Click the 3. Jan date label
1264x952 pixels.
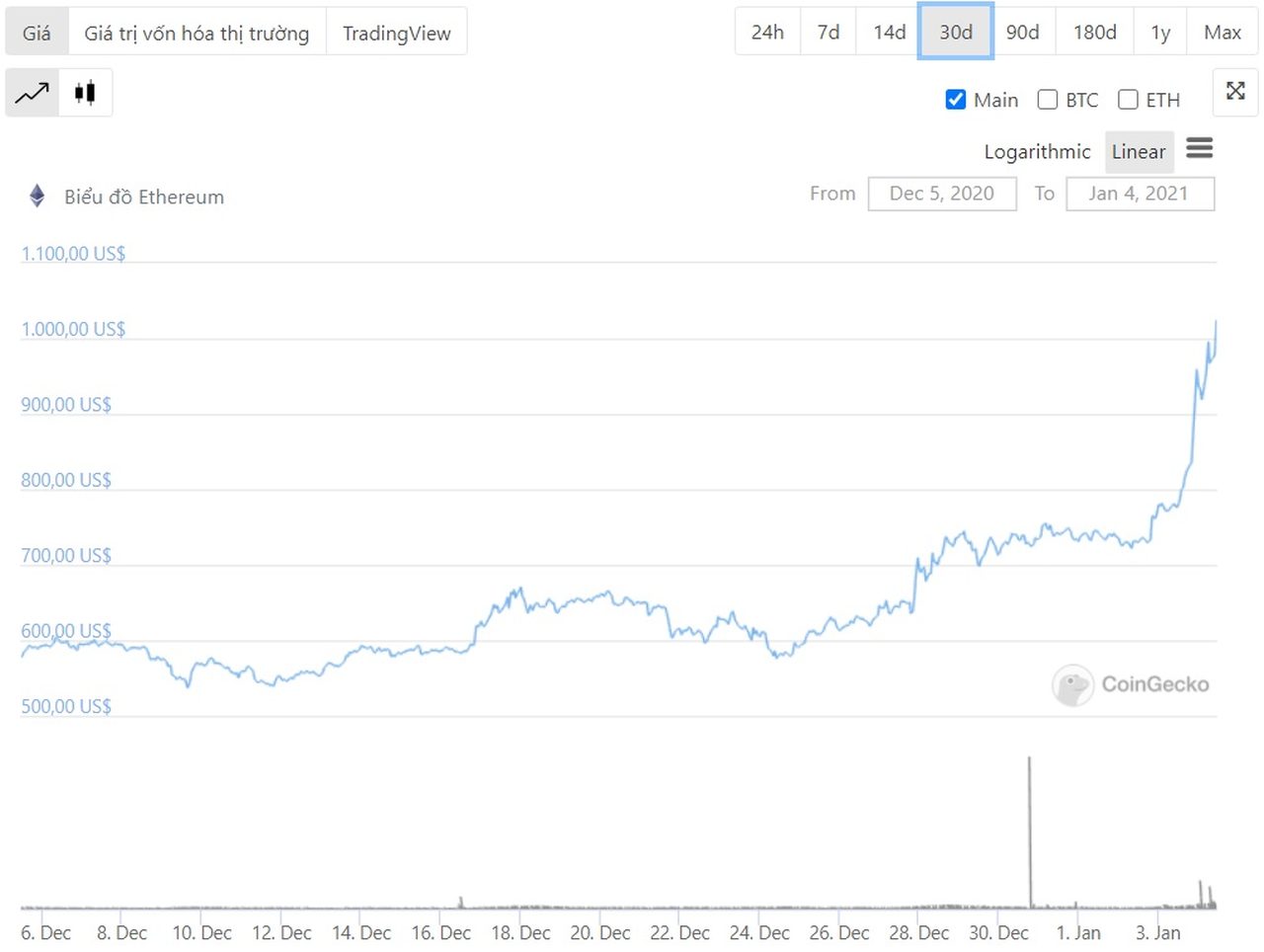click(1158, 933)
